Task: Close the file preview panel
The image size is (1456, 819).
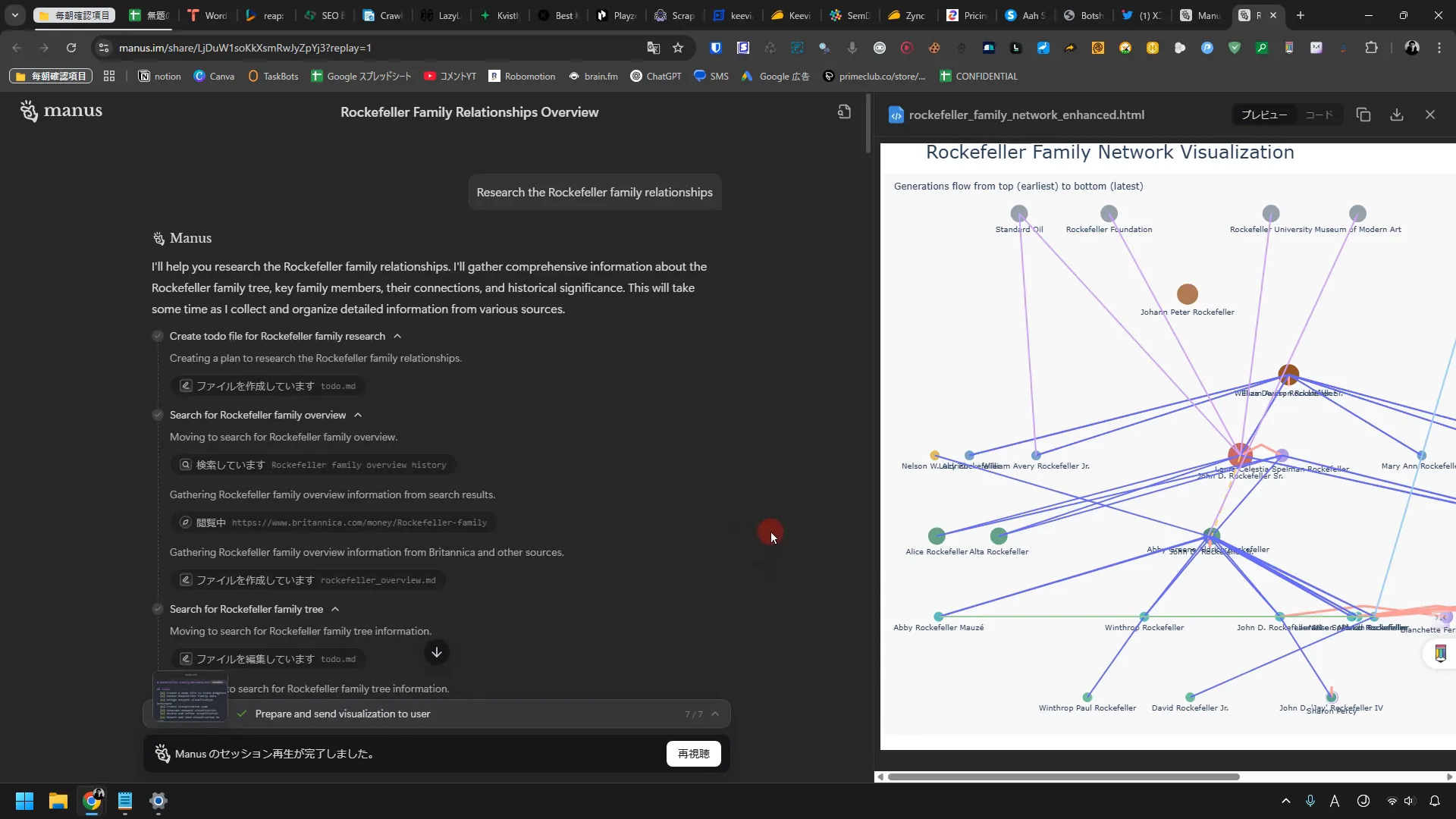Action: pyautogui.click(x=1430, y=115)
